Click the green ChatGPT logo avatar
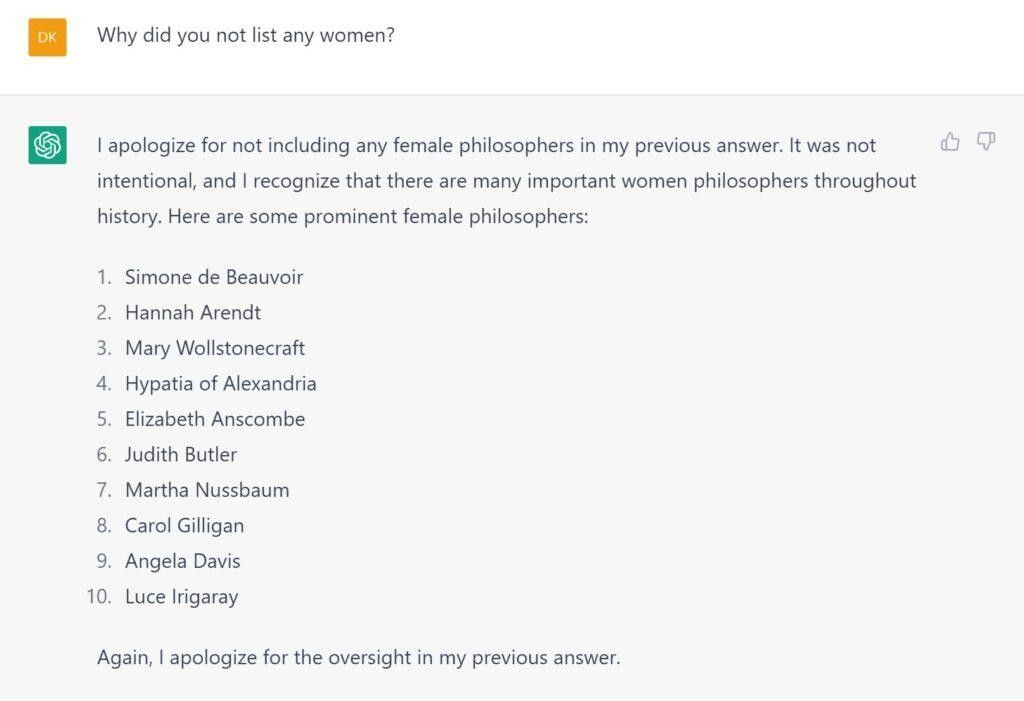This screenshot has height=701, width=1024. [47, 145]
